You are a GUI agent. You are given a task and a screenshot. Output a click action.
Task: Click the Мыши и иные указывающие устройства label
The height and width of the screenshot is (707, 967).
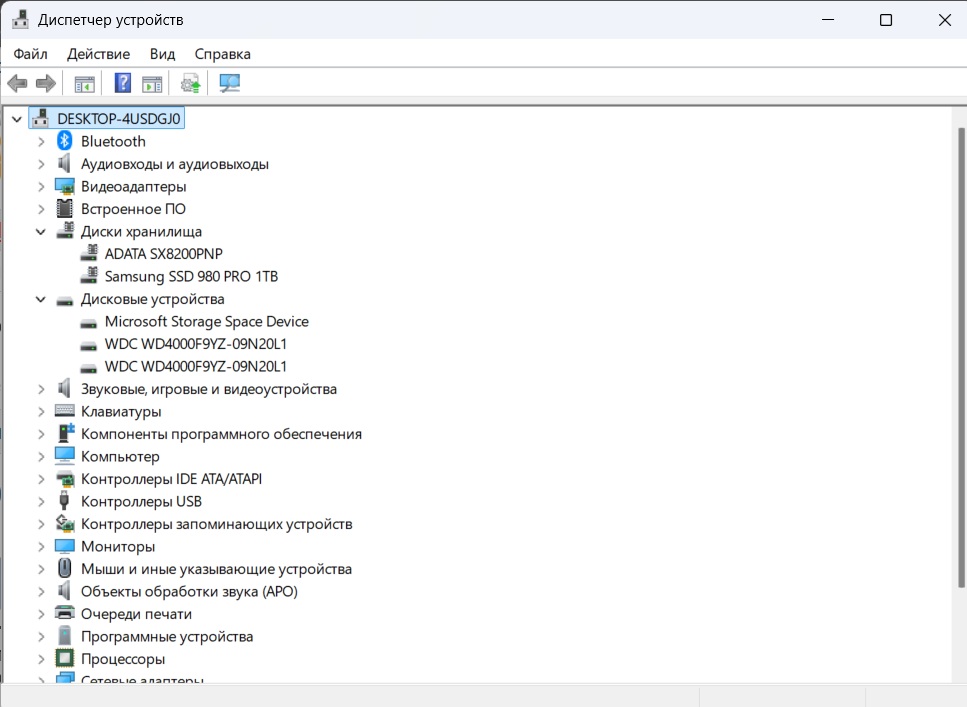tap(216, 569)
